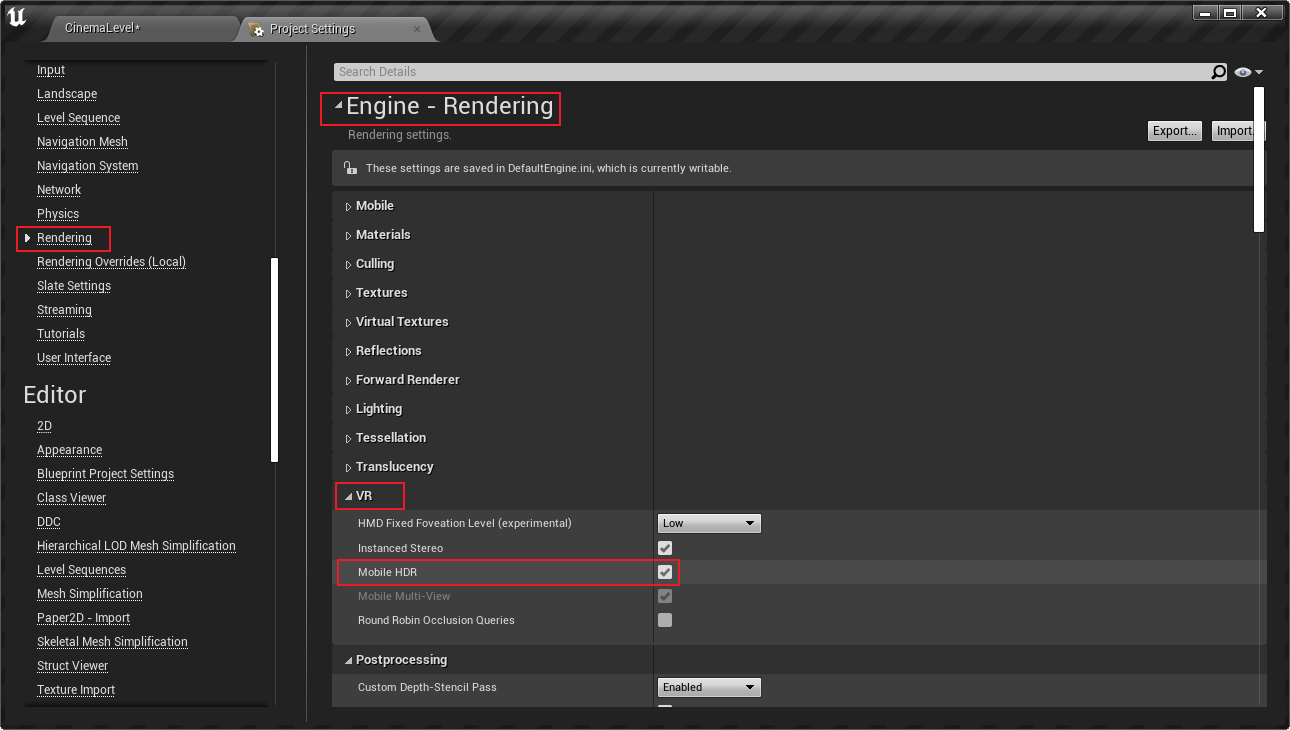Collapse the Engine - Rendering header
1290x730 pixels.
pyautogui.click(x=339, y=105)
